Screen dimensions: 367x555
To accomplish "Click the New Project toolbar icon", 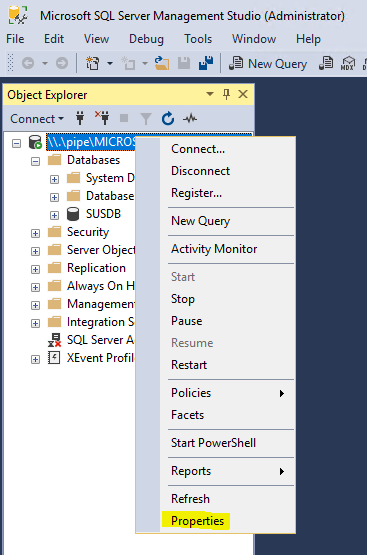I will 93,64.
